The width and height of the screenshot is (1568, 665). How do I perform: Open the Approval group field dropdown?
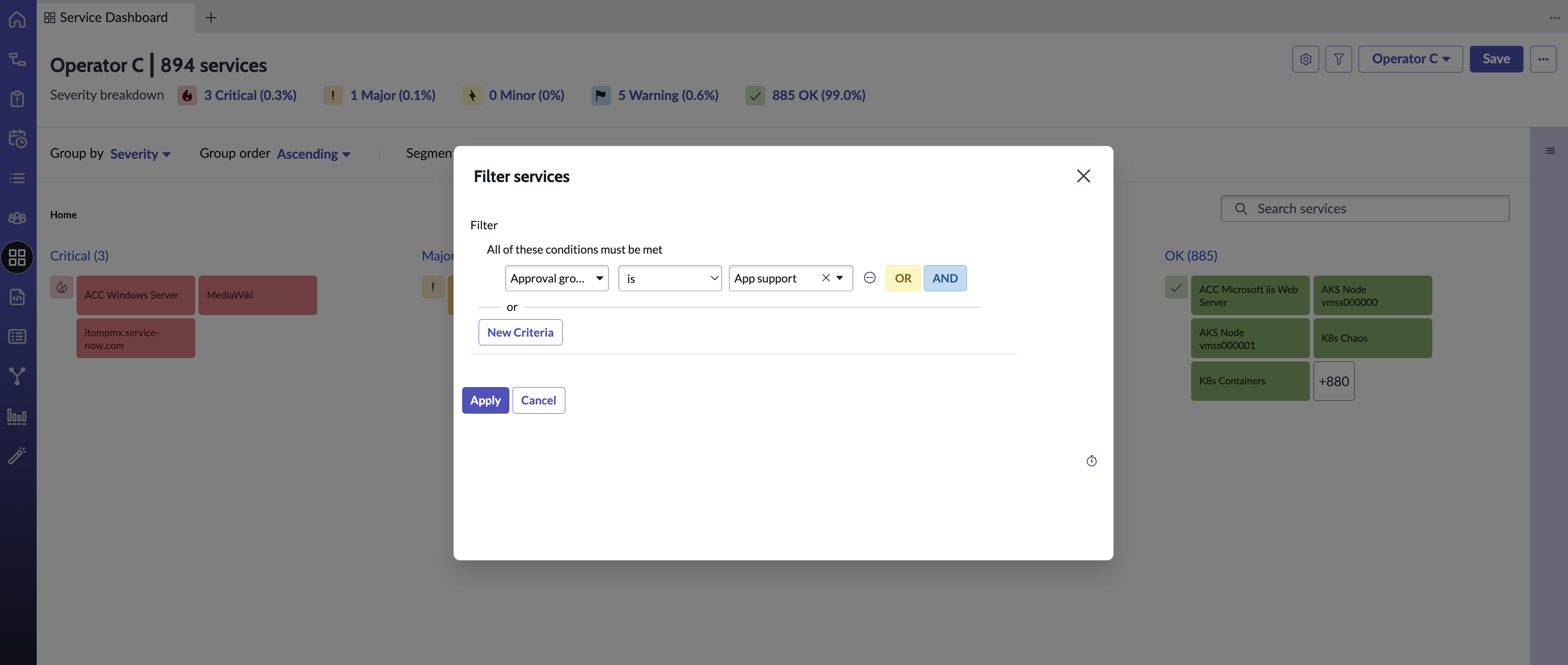click(556, 278)
